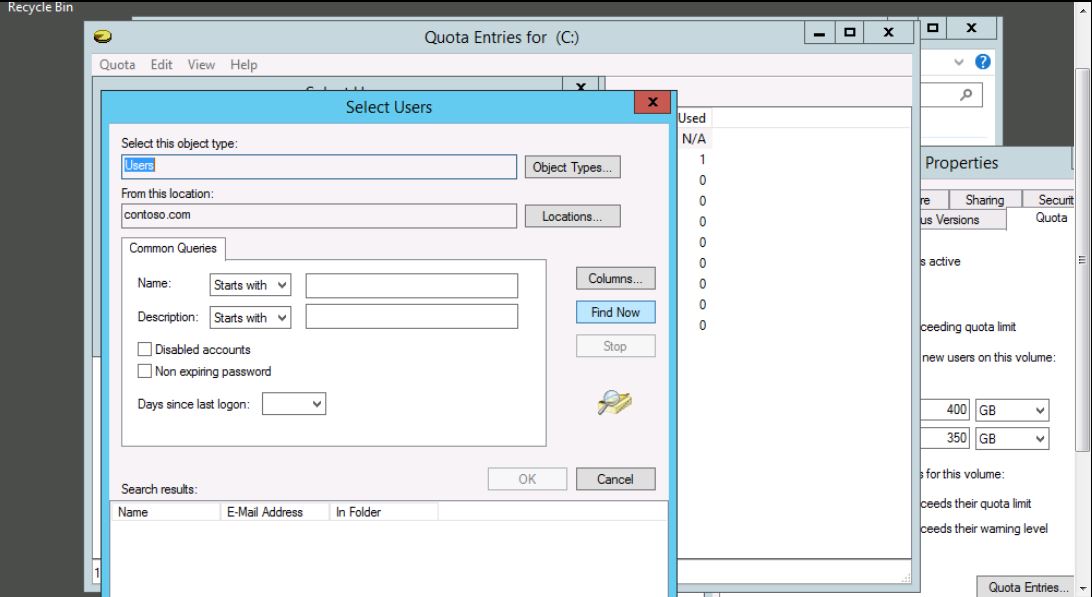1092x597 pixels.
Task: Expand the Description 'Starts with' dropdown
Action: (x=250, y=318)
